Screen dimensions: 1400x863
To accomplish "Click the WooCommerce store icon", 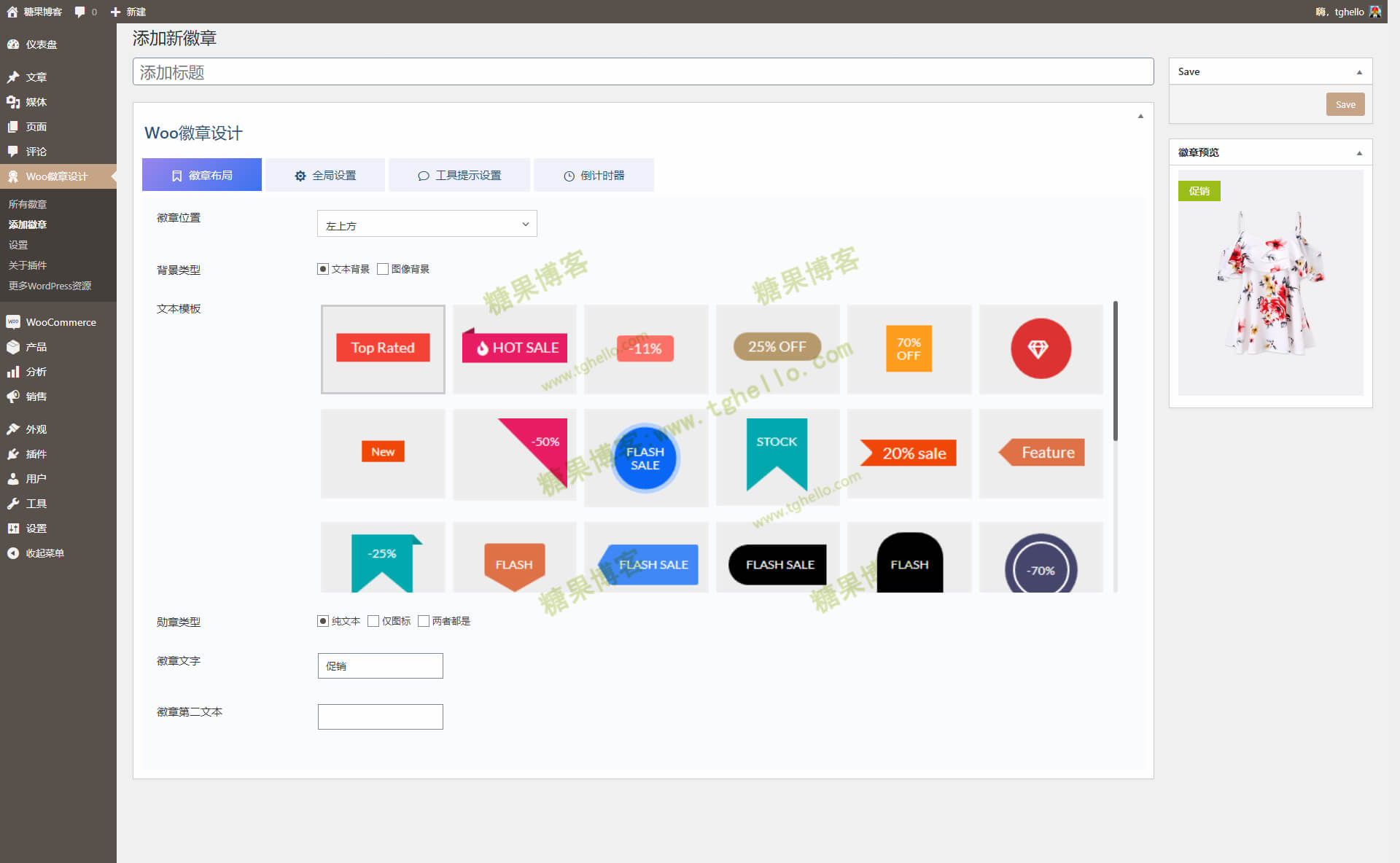I will (14, 322).
